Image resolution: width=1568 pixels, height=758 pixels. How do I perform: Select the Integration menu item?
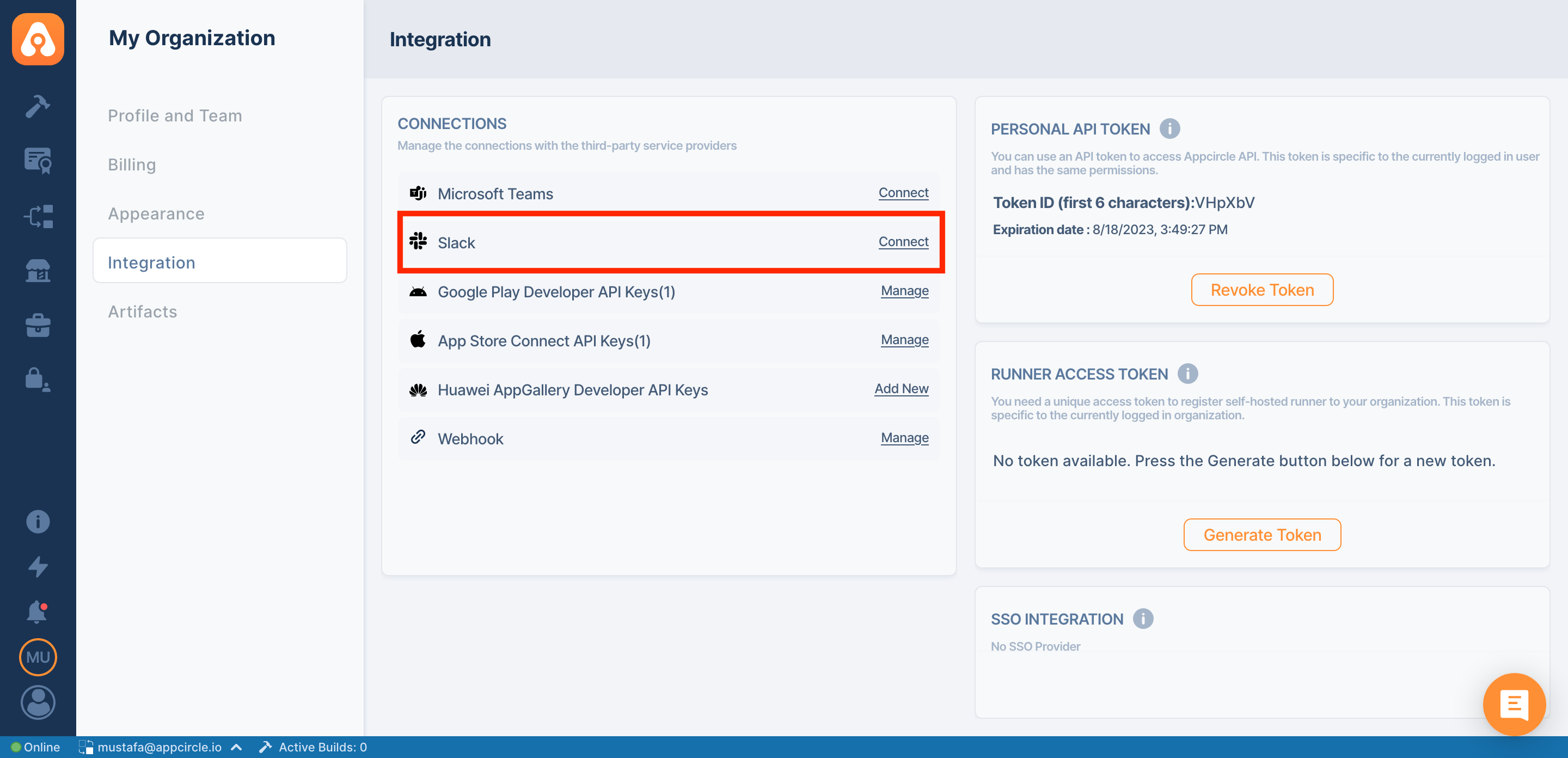pyautogui.click(x=220, y=261)
